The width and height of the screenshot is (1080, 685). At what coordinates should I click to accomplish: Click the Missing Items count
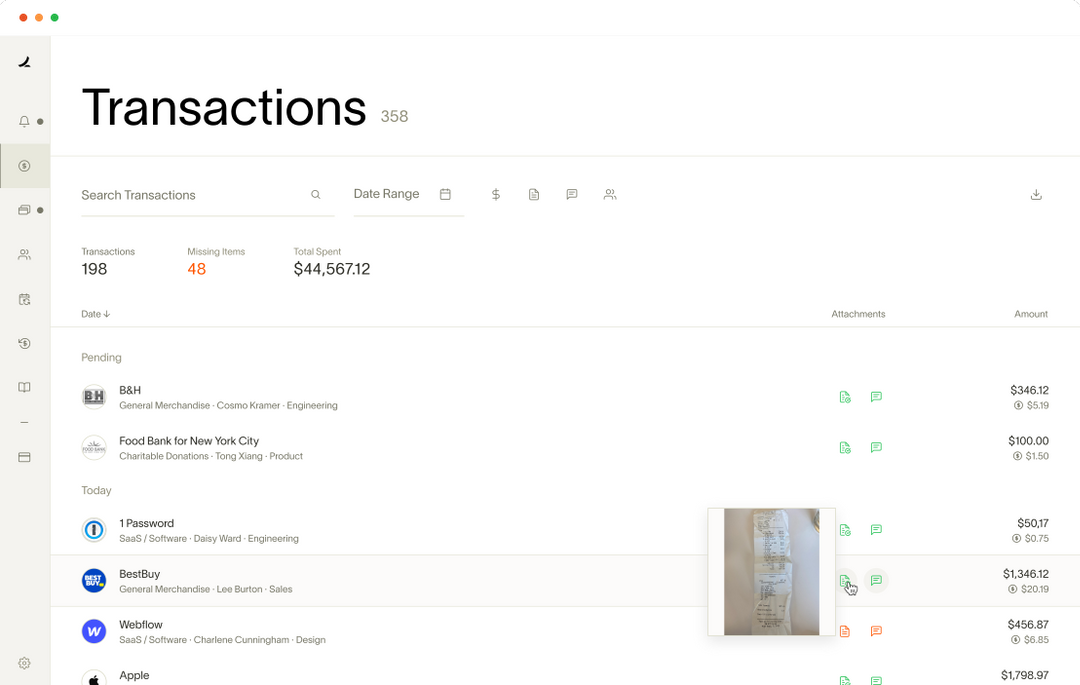tap(197, 268)
